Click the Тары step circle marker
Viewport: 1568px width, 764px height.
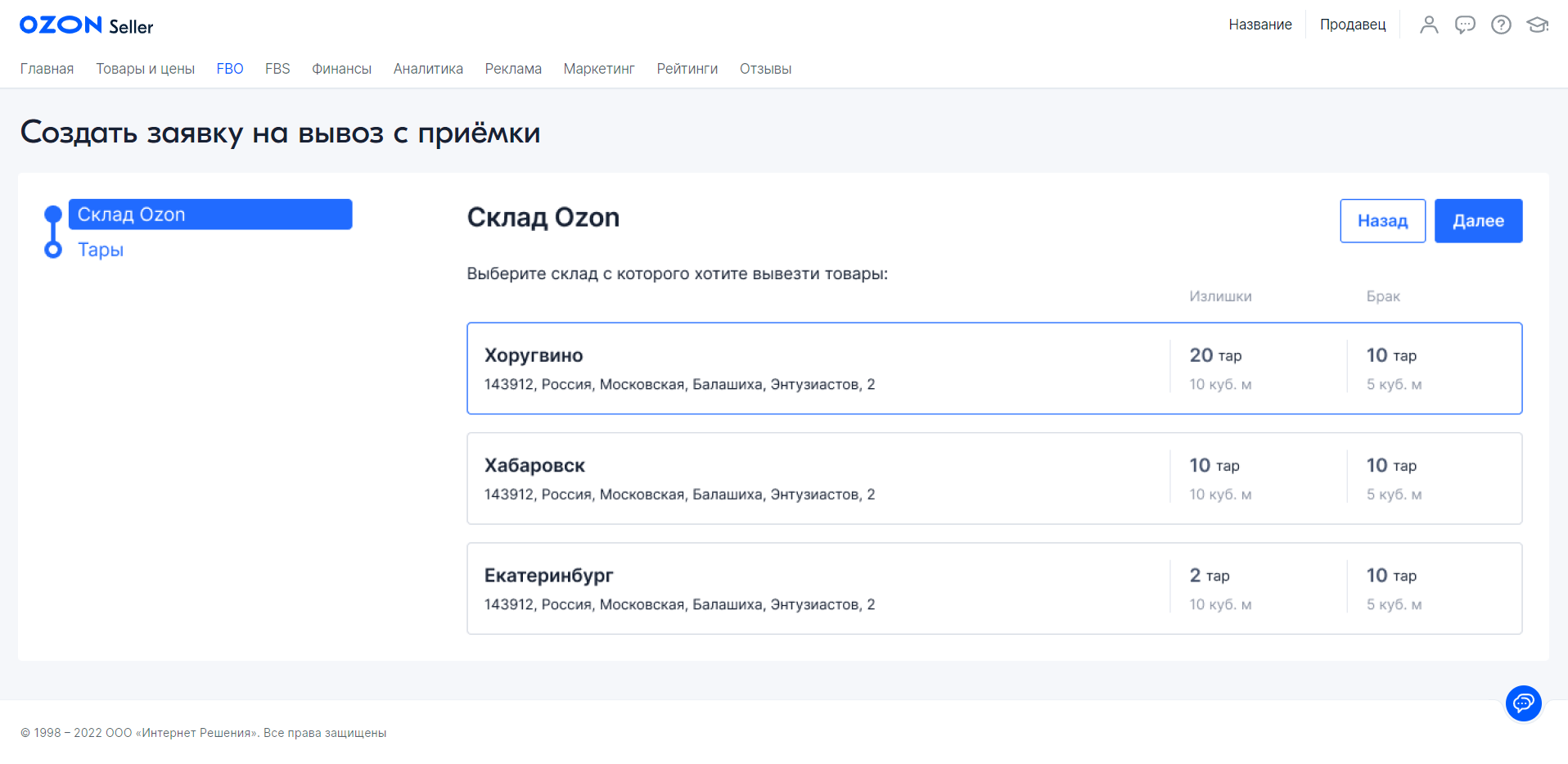53,250
